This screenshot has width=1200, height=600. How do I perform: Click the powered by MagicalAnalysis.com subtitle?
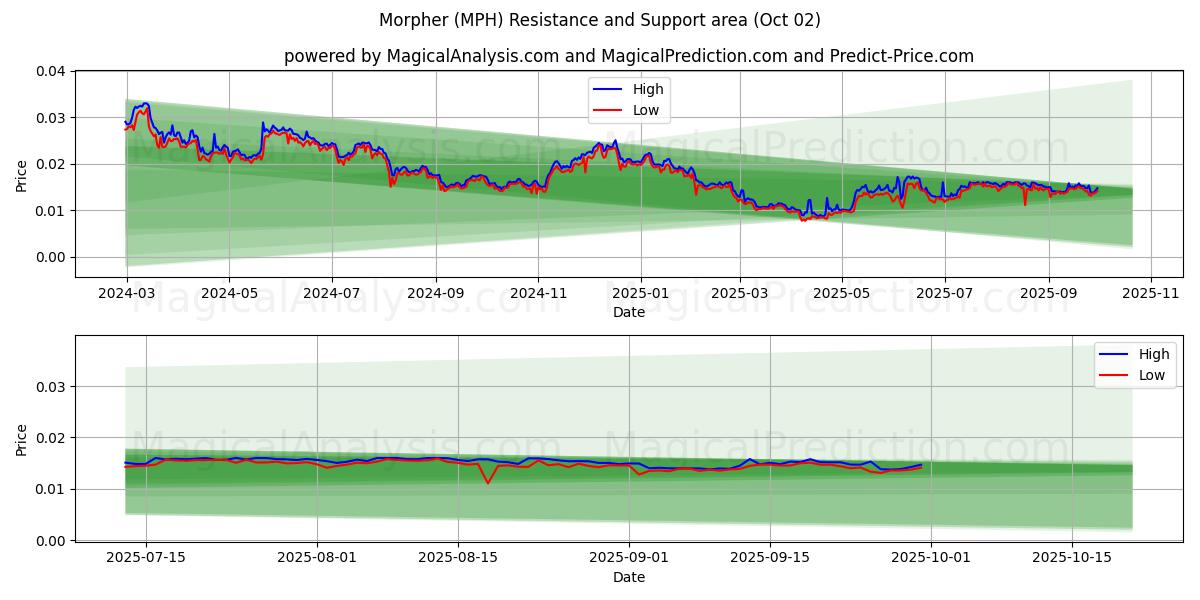pyautogui.click(x=628, y=56)
